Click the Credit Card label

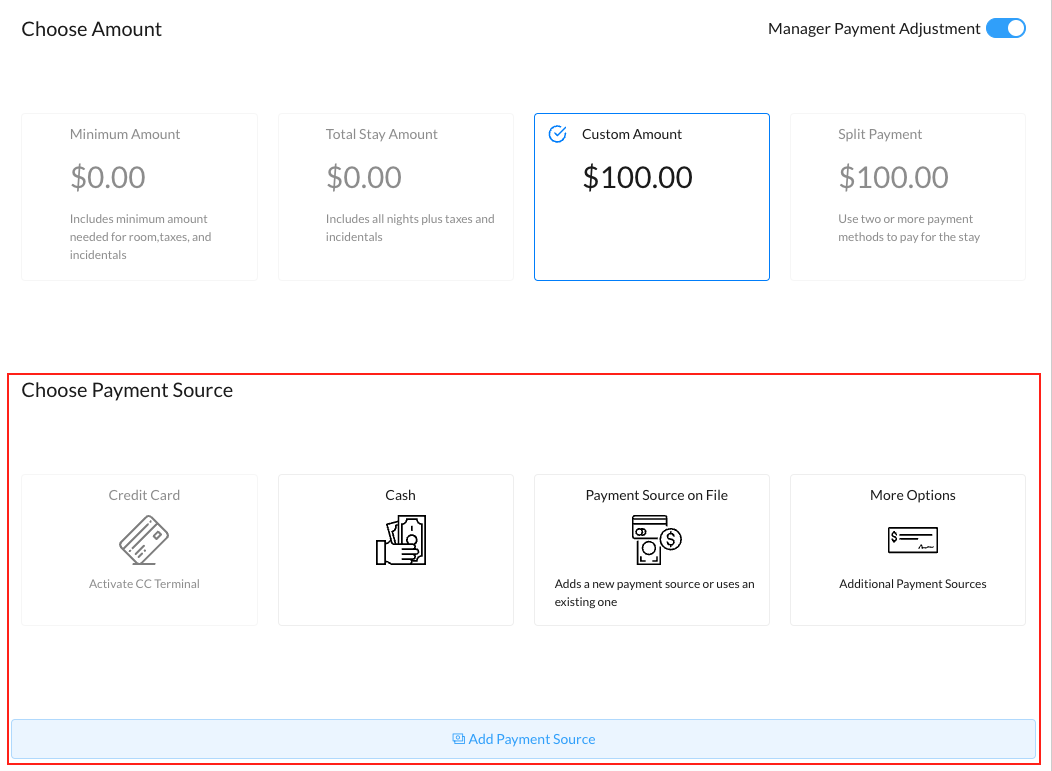pyautogui.click(x=144, y=495)
